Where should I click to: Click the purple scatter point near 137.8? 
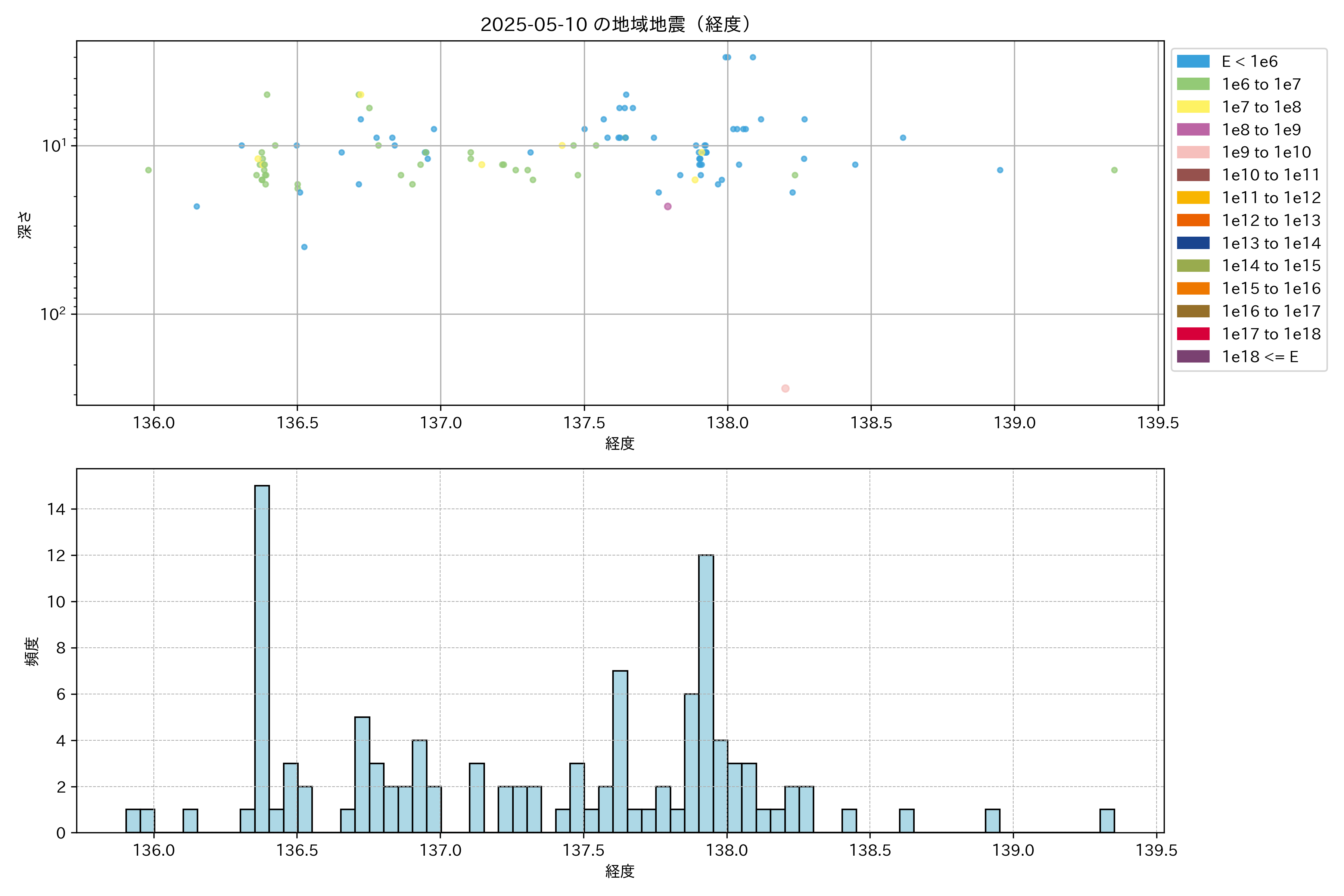[668, 206]
